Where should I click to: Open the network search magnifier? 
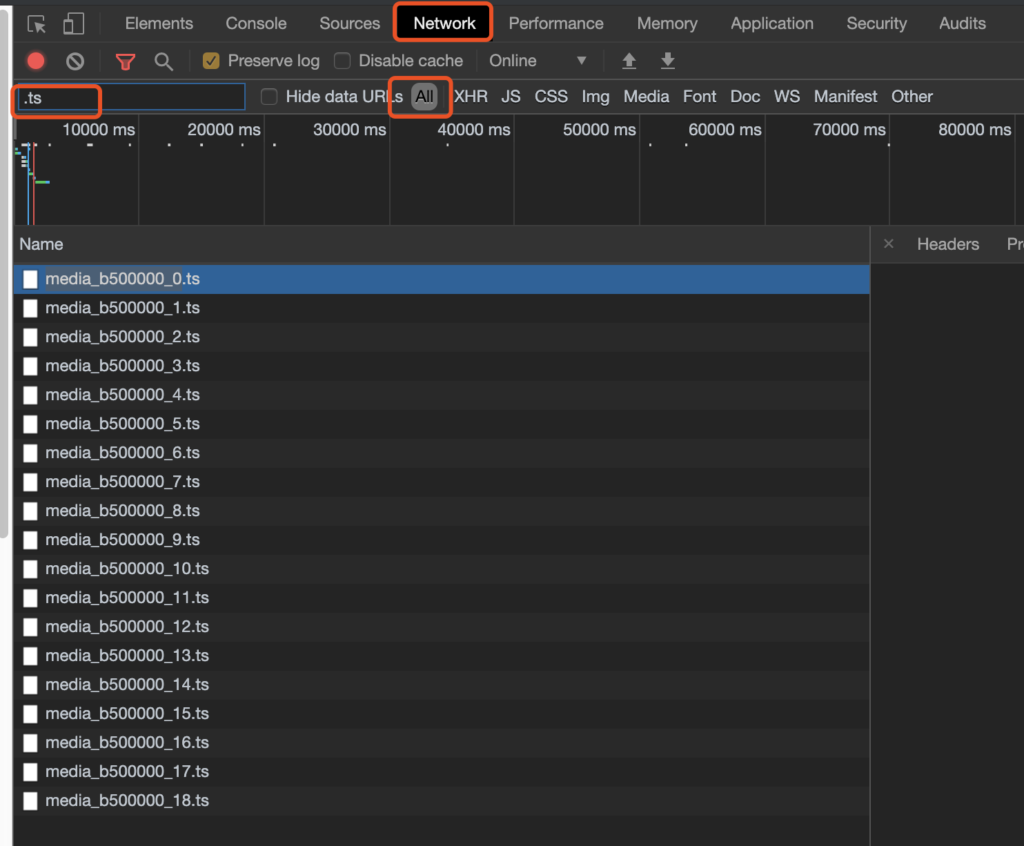163,61
